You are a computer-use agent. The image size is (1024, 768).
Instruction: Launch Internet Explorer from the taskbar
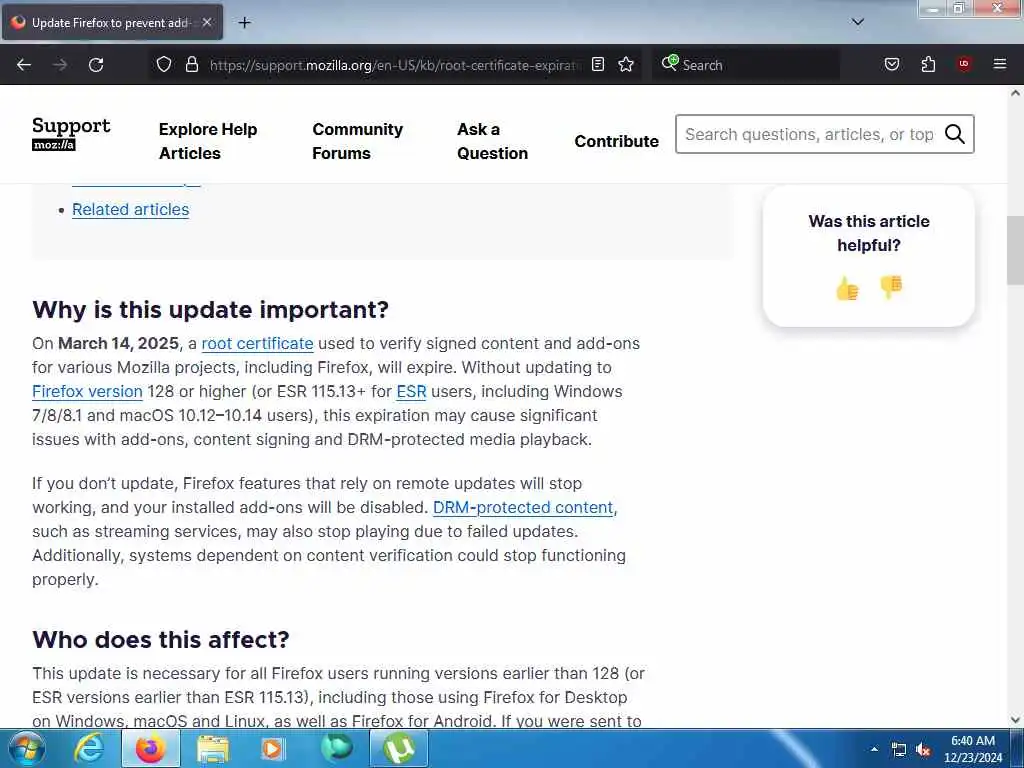click(89, 748)
